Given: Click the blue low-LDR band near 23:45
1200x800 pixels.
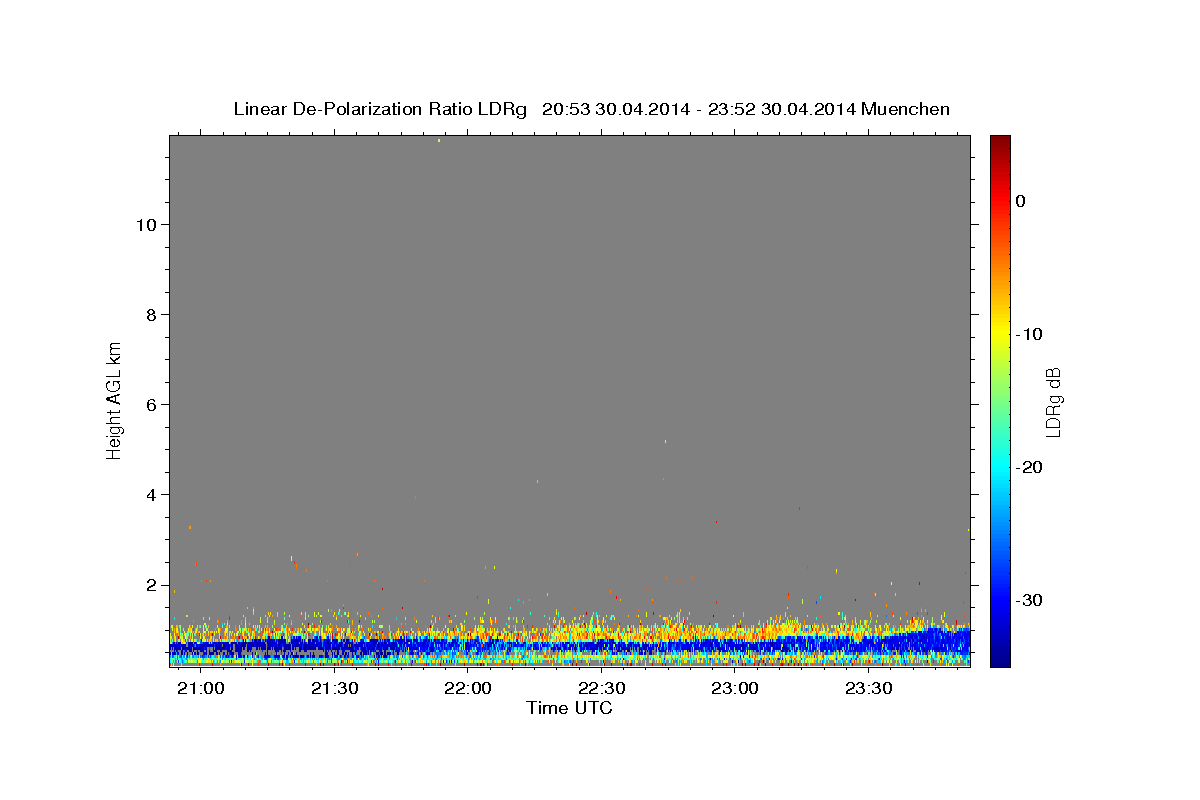Looking at the screenshot, I should [x=936, y=641].
